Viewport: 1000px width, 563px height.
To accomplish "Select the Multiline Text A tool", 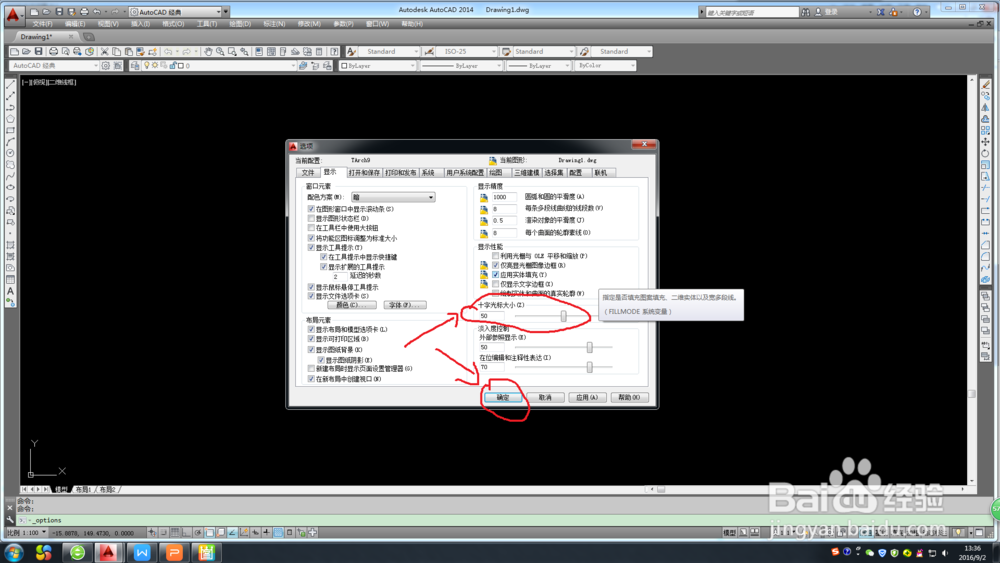I will [10, 291].
